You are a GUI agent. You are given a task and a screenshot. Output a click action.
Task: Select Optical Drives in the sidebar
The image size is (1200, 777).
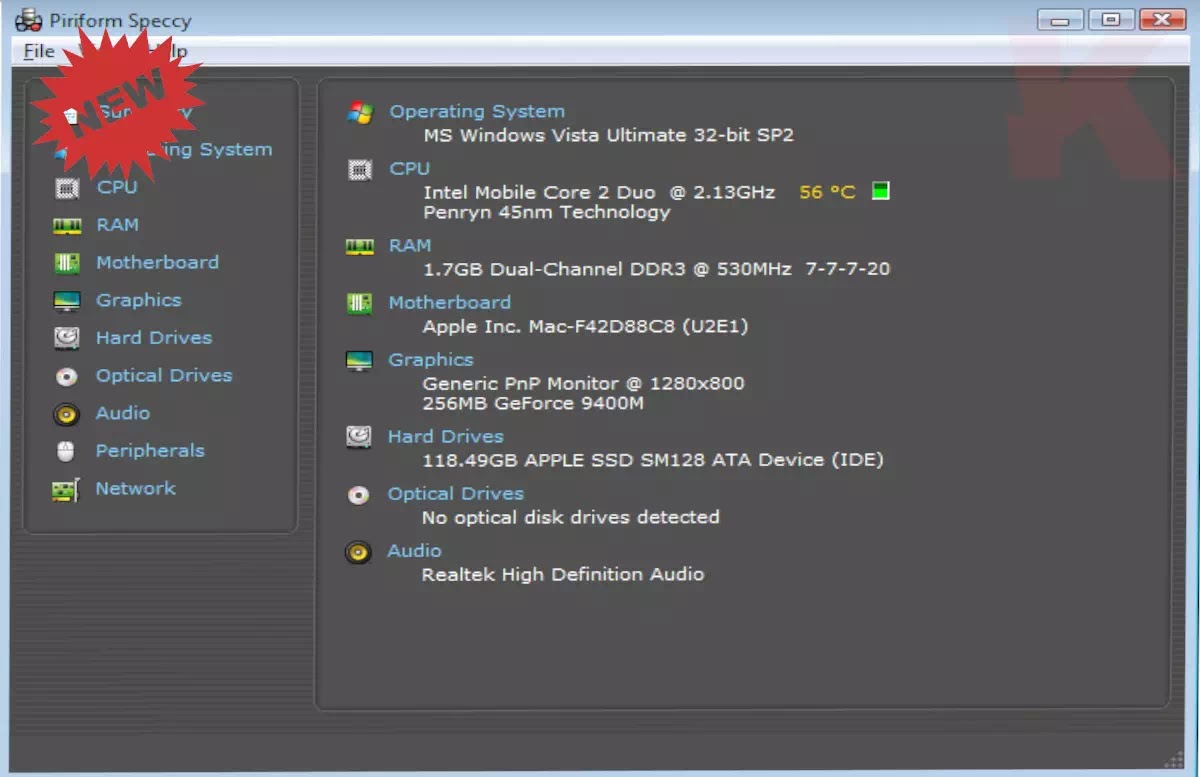(164, 375)
